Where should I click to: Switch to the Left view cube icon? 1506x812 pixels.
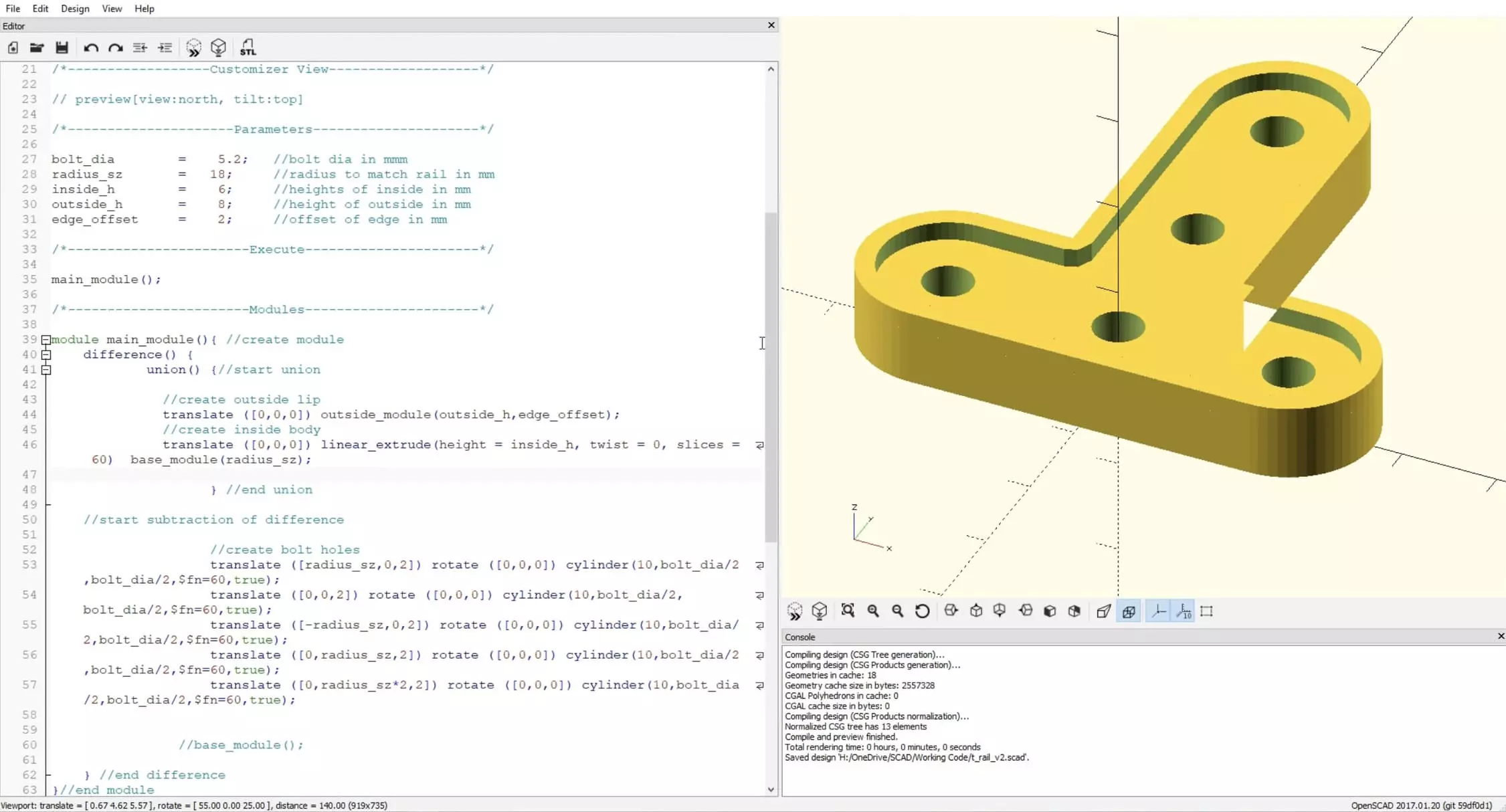pos(1026,611)
